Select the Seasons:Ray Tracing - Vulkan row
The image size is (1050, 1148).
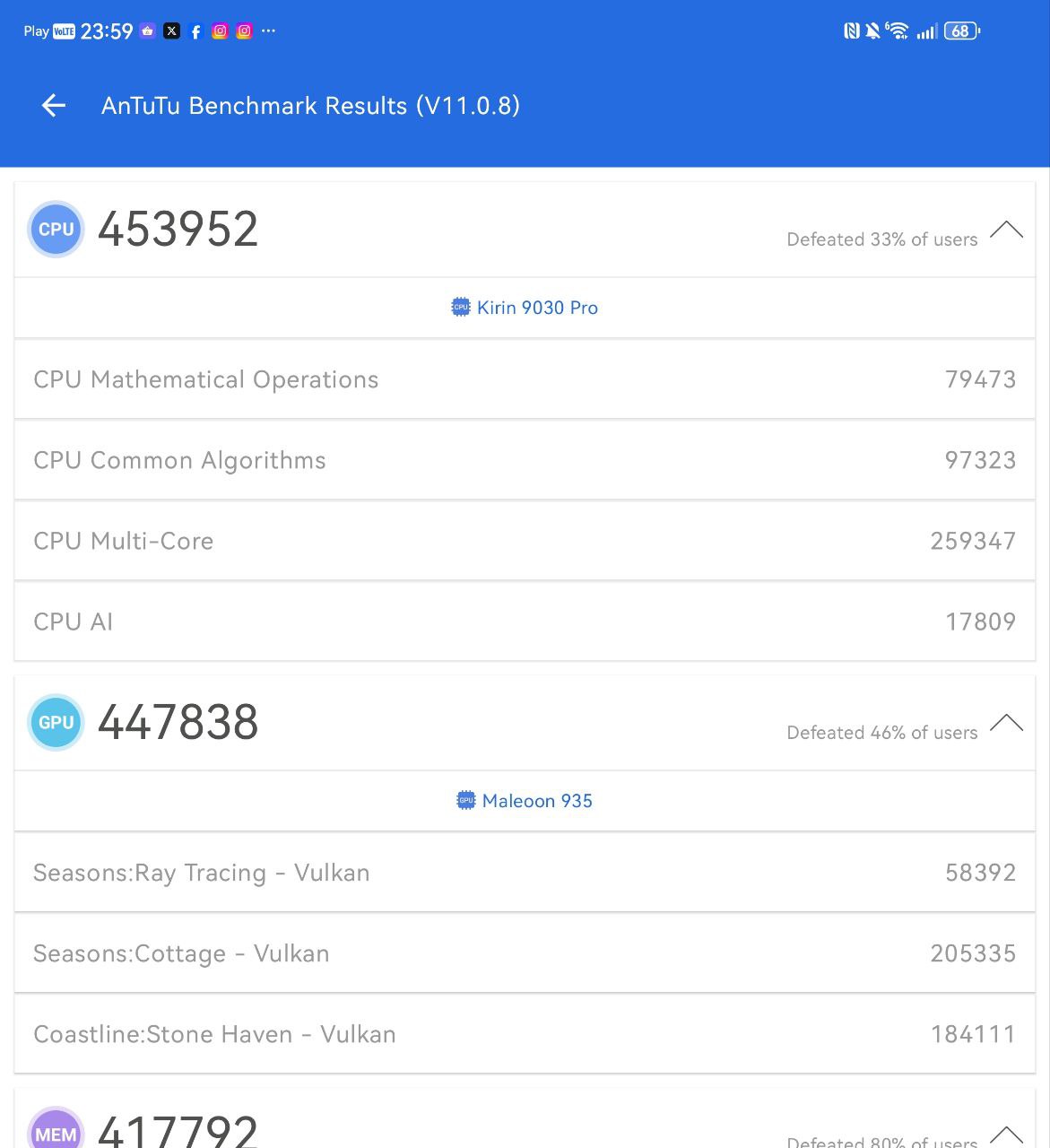pyautogui.click(x=525, y=873)
